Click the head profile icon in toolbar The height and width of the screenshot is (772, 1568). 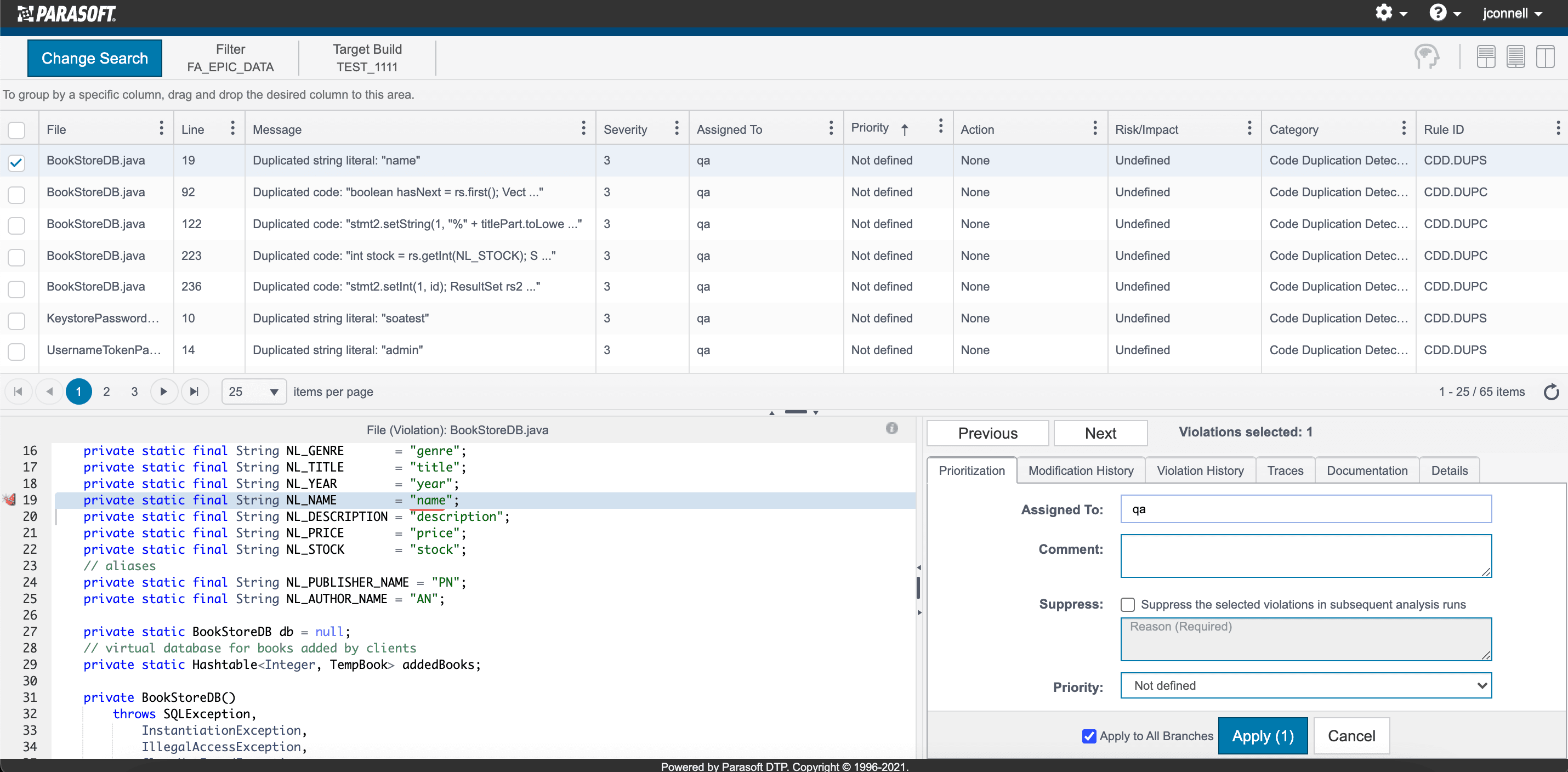(1427, 57)
